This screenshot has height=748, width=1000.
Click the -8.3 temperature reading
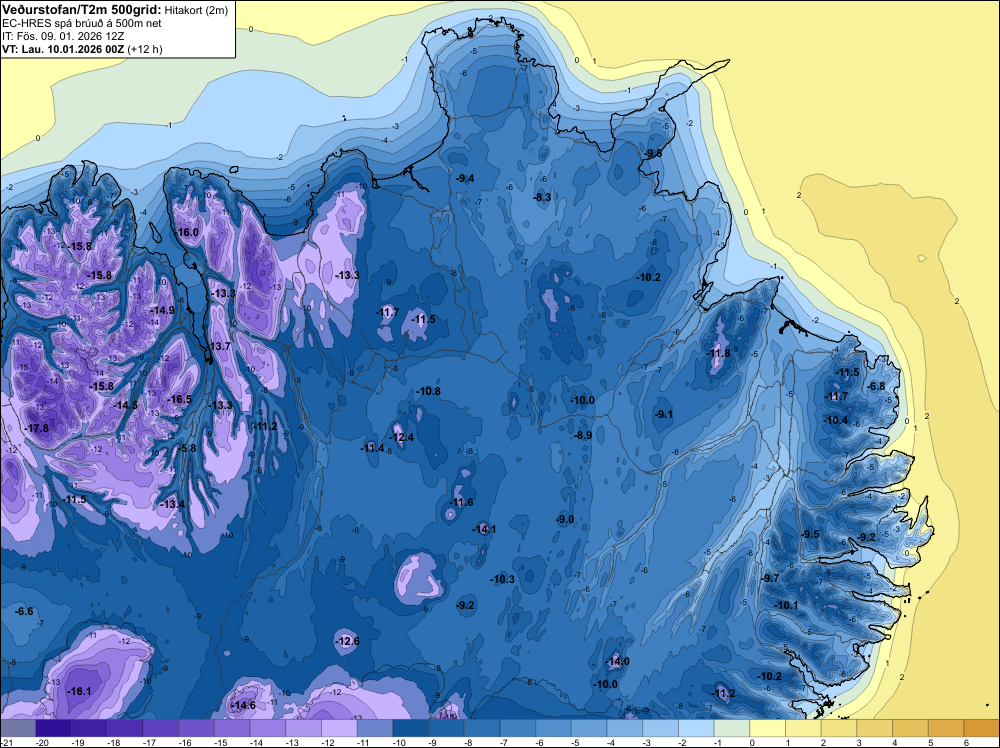pos(542,197)
